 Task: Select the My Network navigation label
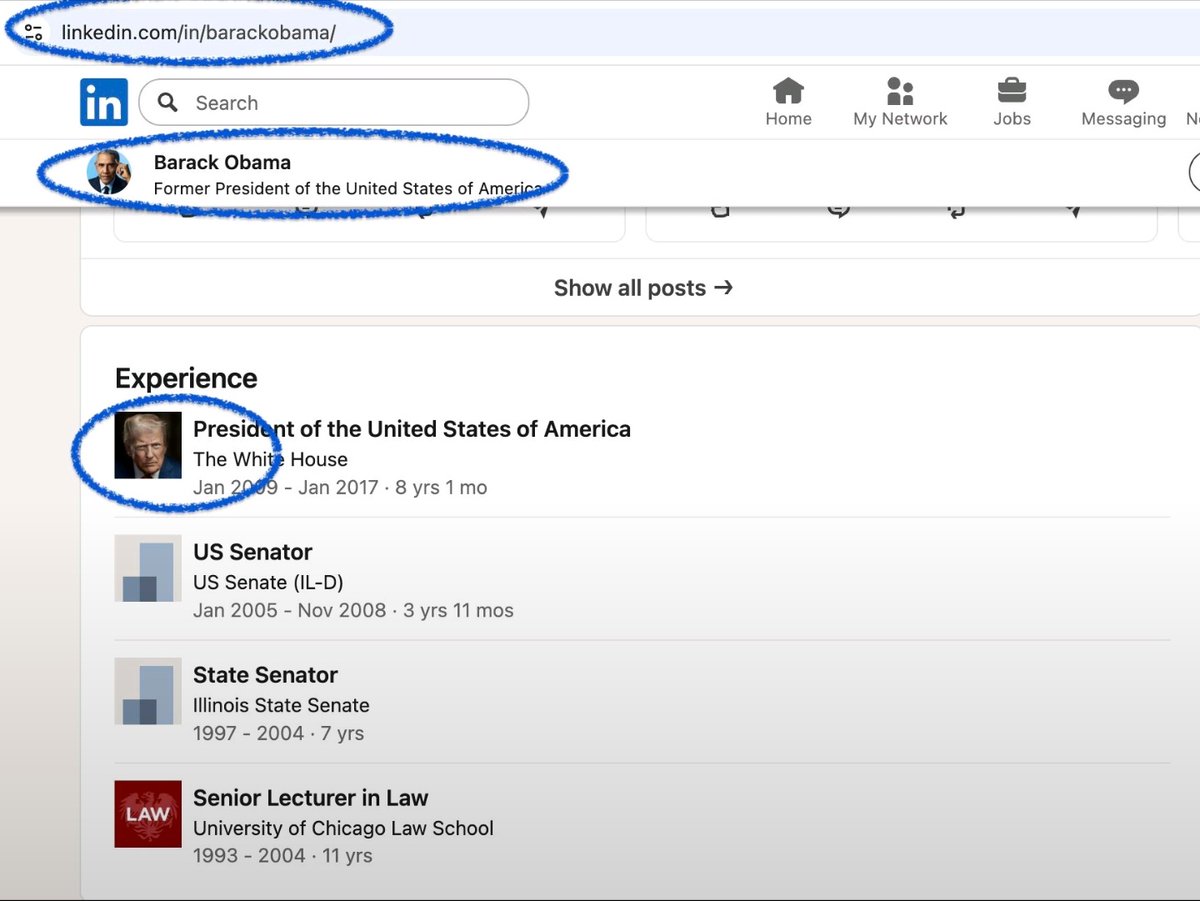(x=900, y=118)
